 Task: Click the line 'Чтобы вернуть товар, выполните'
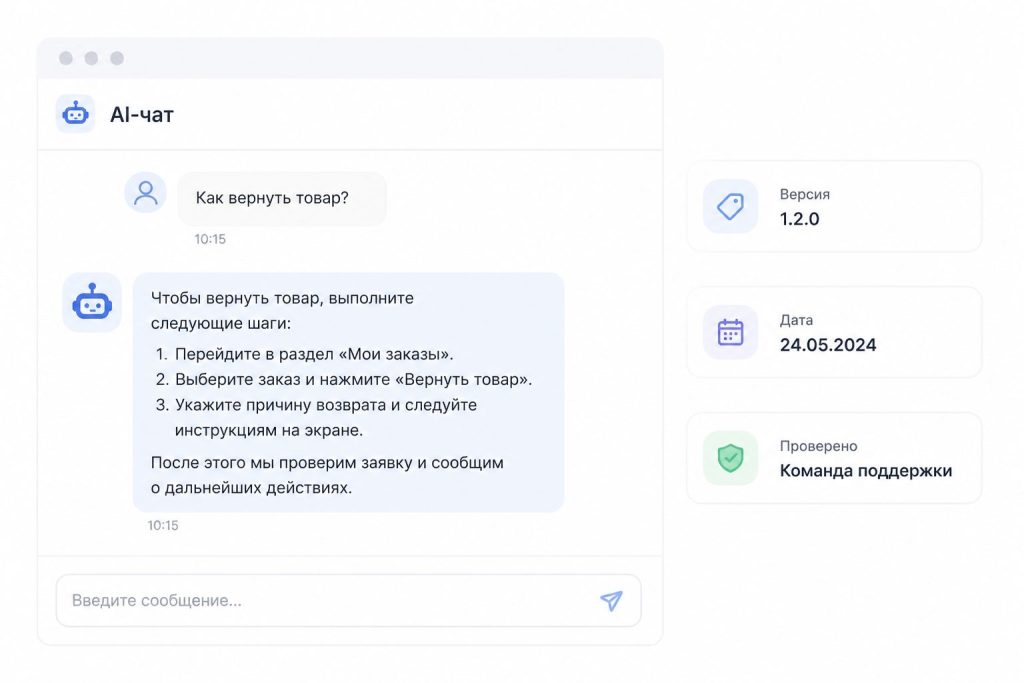[x=282, y=298]
